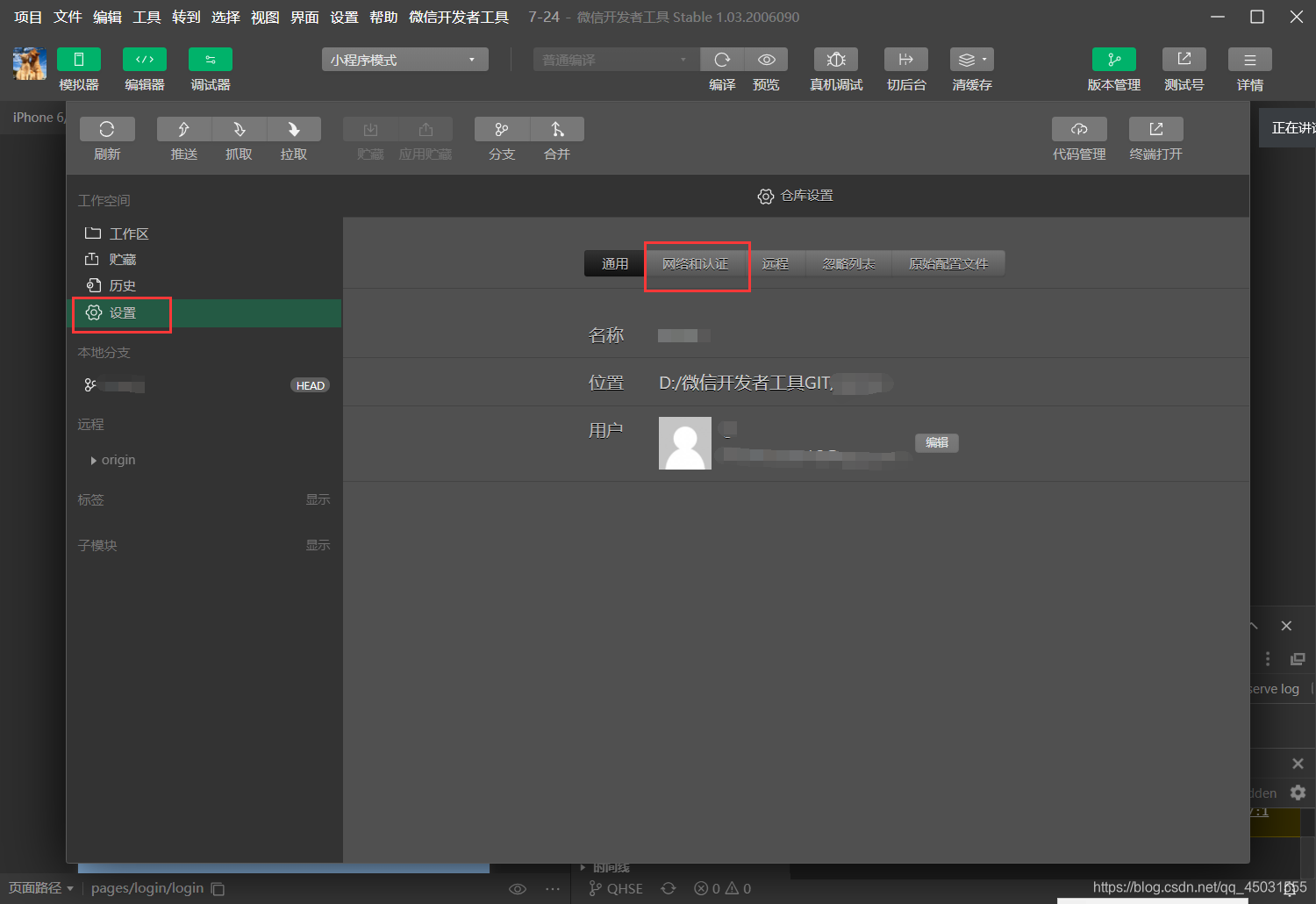The height and width of the screenshot is (904, 1316).
Task: Open the View menu
Action: point(265,17)
